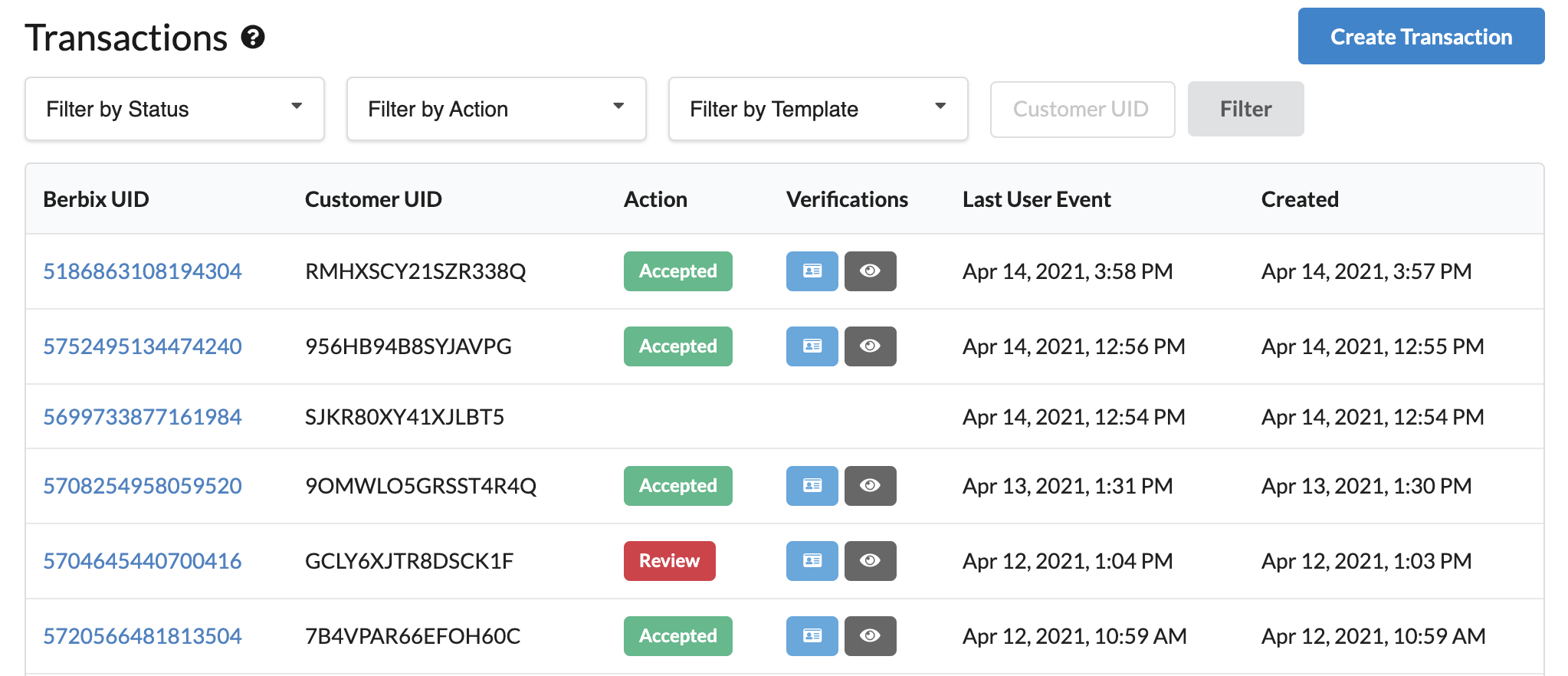Image resolution: width=1568 pixels, height=676 pixels.
Task: Click the Create Transaction button
Action: point(1421,36)
